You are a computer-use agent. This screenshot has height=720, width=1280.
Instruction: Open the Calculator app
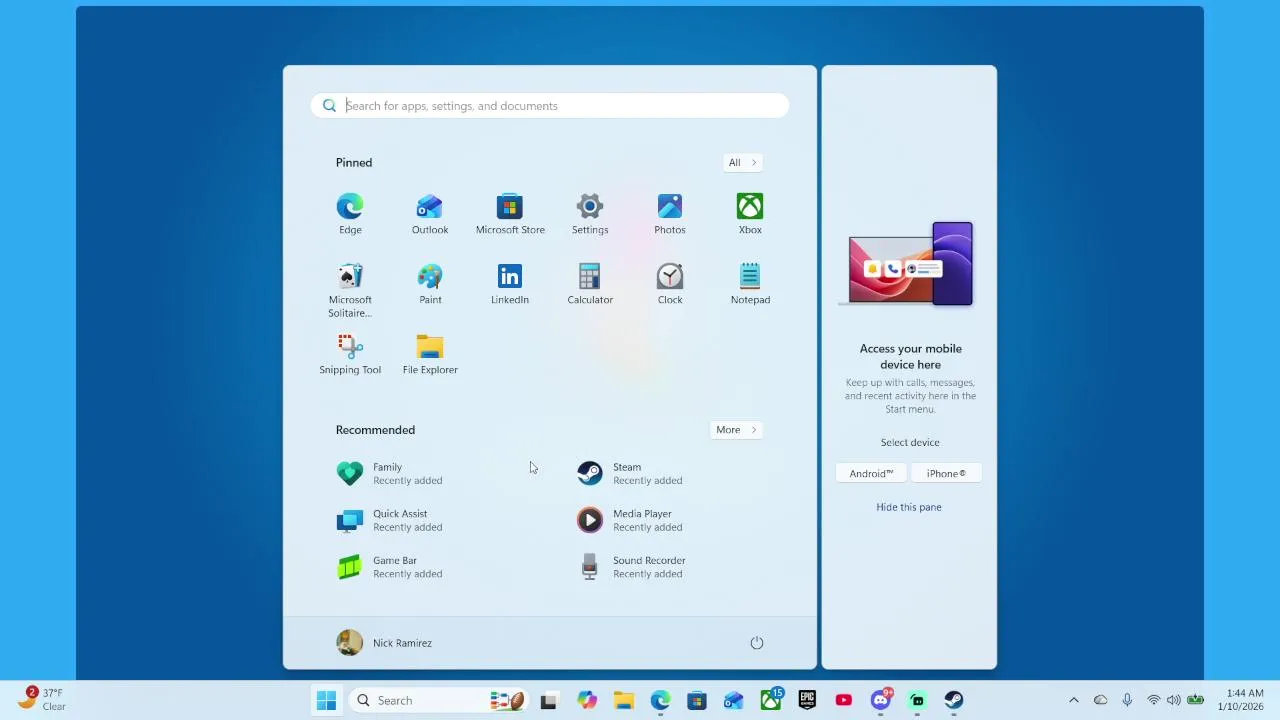(x=590, y=284)
